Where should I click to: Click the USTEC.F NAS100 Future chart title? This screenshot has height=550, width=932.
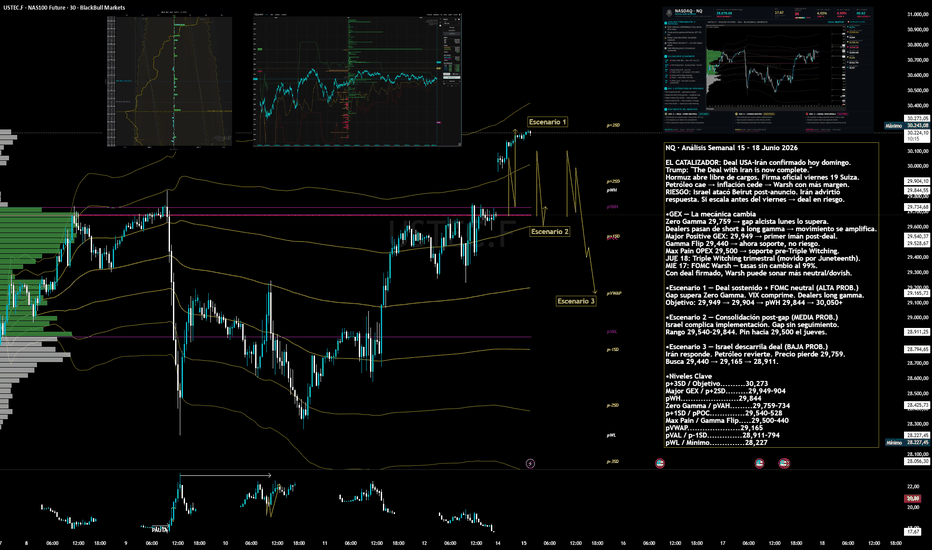click(64, 8)
